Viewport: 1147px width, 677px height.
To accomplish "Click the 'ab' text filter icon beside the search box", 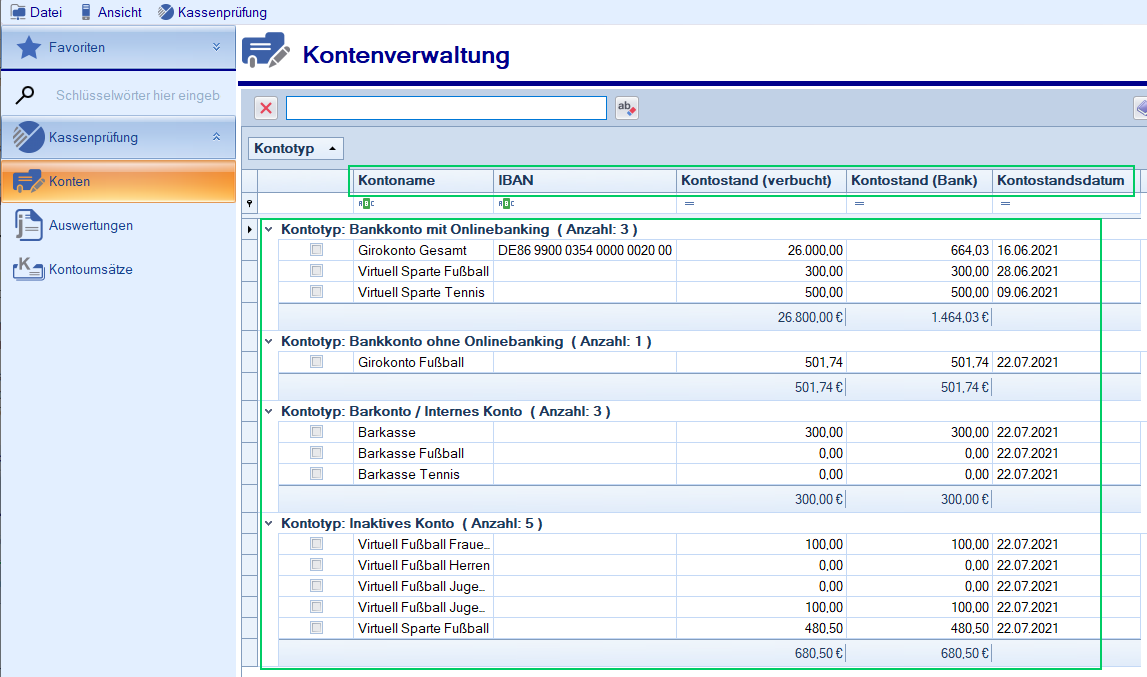I will click(x=626, y=108).
